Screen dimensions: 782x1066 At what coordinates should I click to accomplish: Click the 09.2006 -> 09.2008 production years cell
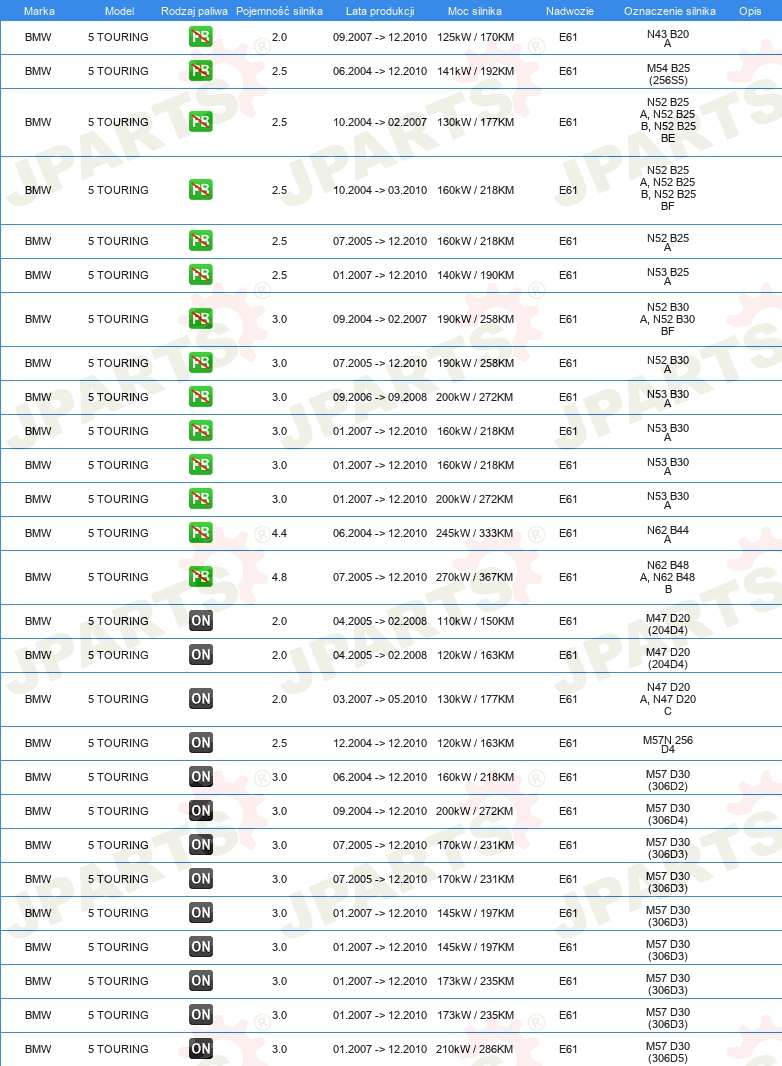[x=380, y=397]
